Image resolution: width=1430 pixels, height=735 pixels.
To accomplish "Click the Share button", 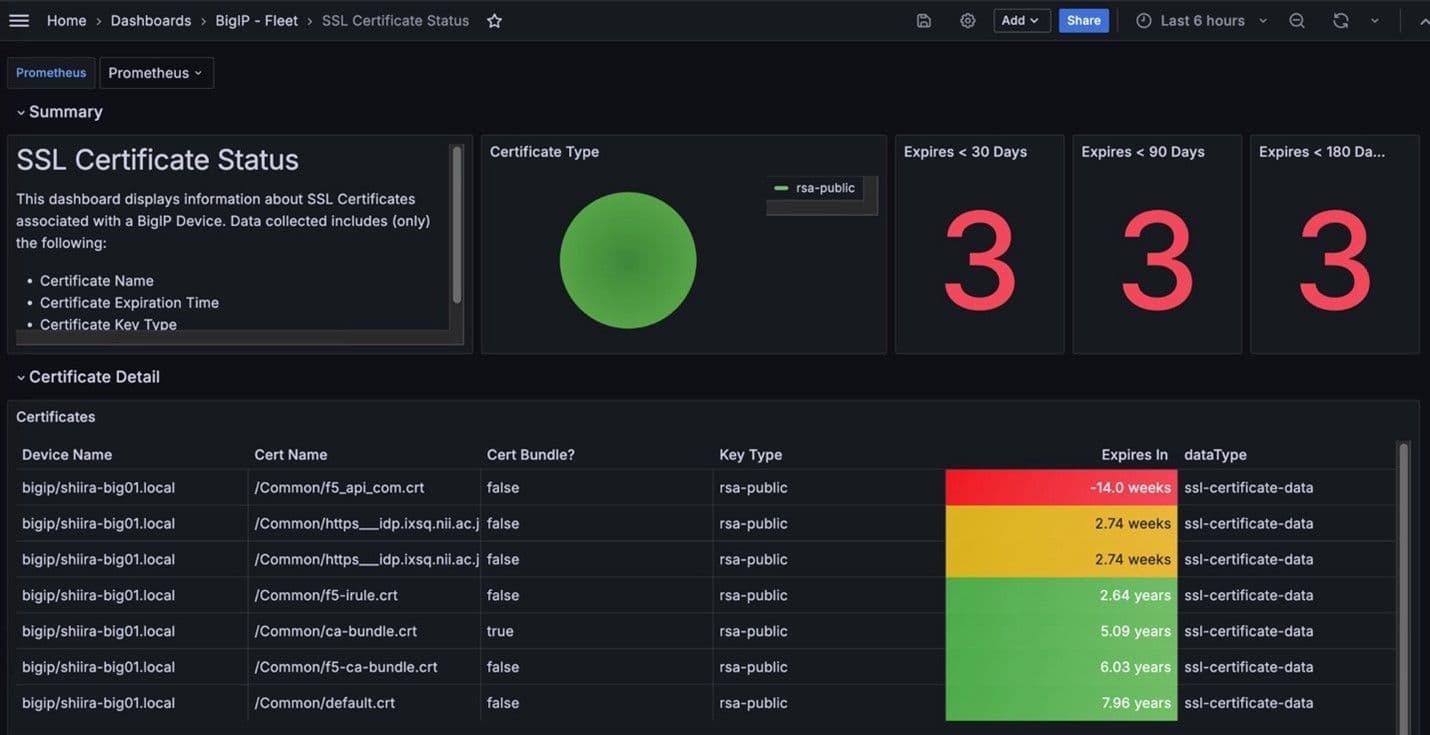I will tap(1083, 21).
